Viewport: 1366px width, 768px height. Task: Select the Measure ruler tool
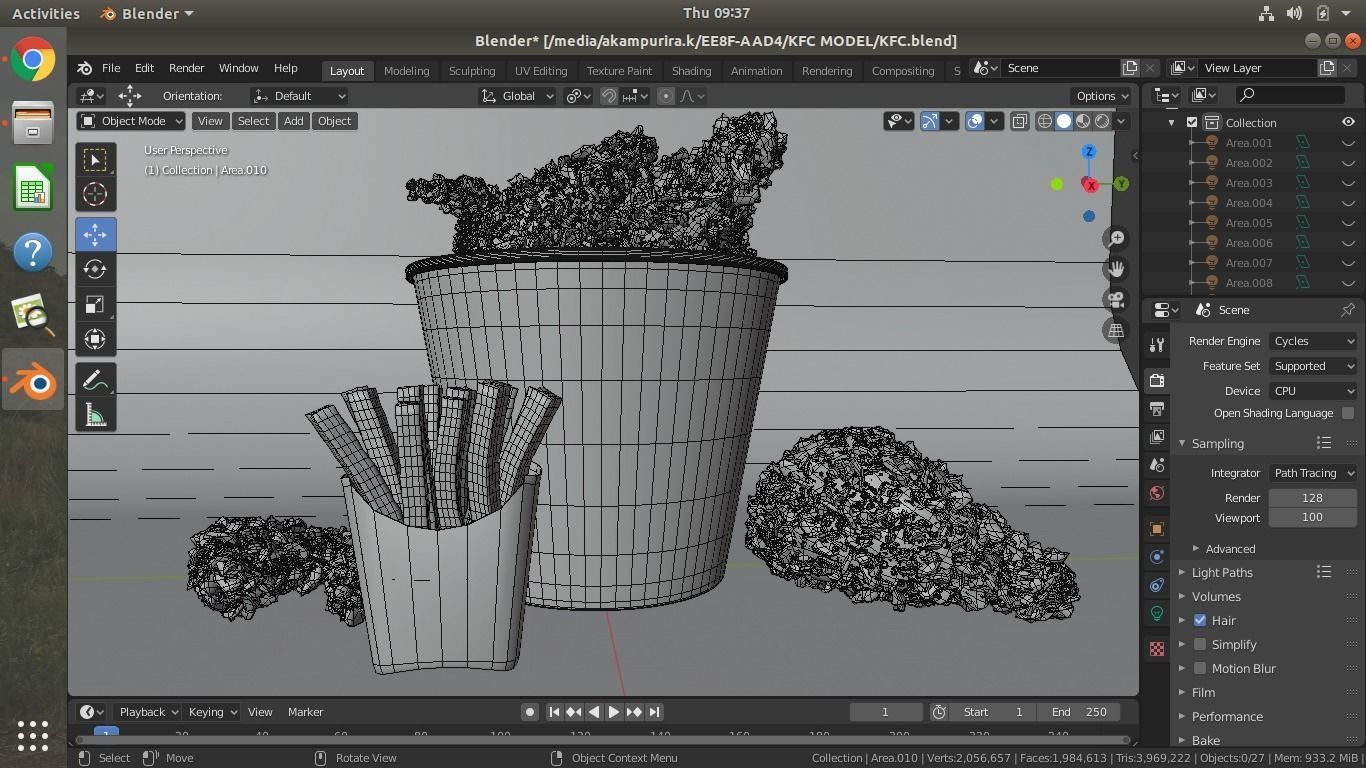[95, 414]
